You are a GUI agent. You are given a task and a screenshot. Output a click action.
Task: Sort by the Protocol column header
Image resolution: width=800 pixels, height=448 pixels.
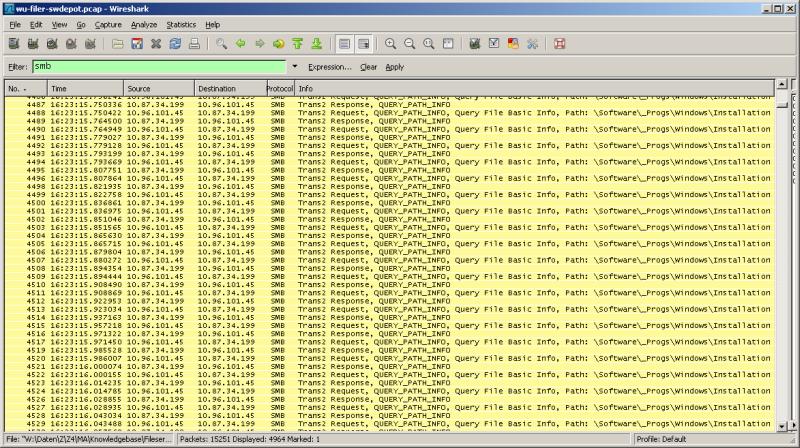(x=281, y=88)
